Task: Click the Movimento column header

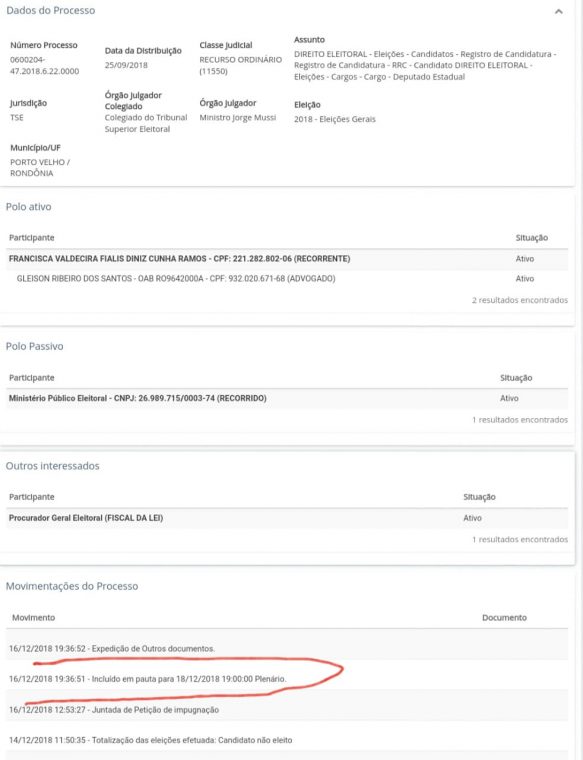Action: [x=33, y=618]
